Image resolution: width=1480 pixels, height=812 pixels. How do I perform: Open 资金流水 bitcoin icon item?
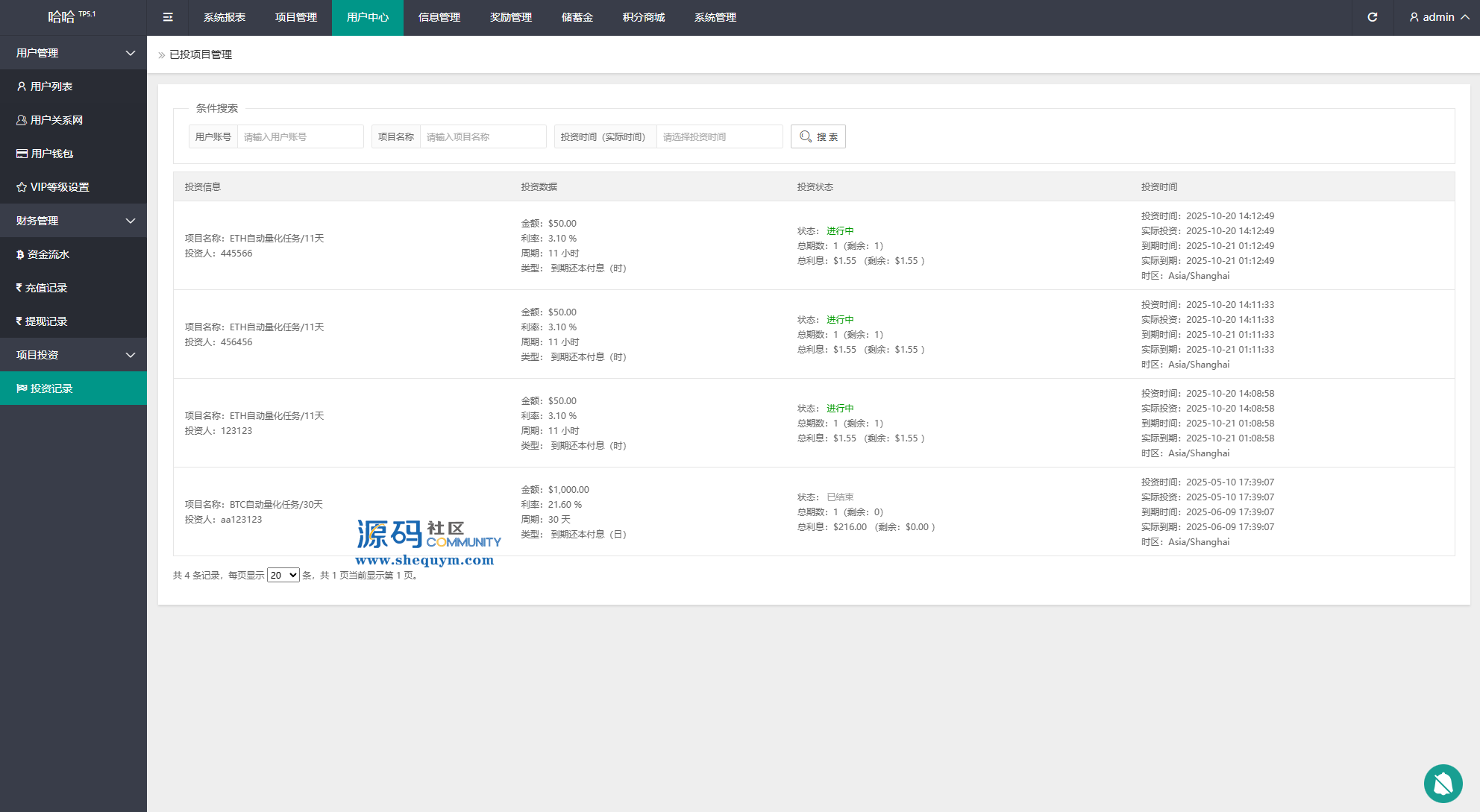click(x=48, y=254)
